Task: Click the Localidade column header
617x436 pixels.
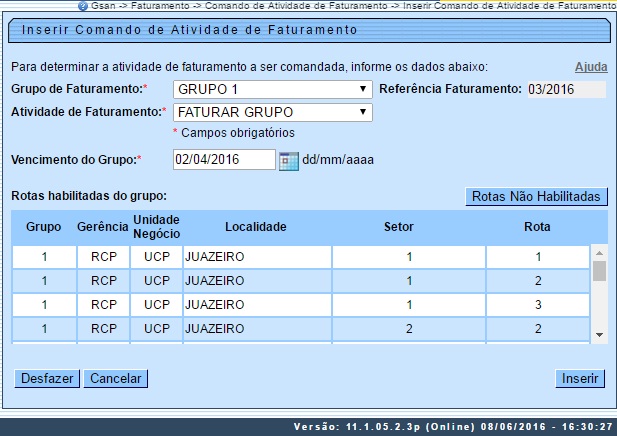Action: 256,227
